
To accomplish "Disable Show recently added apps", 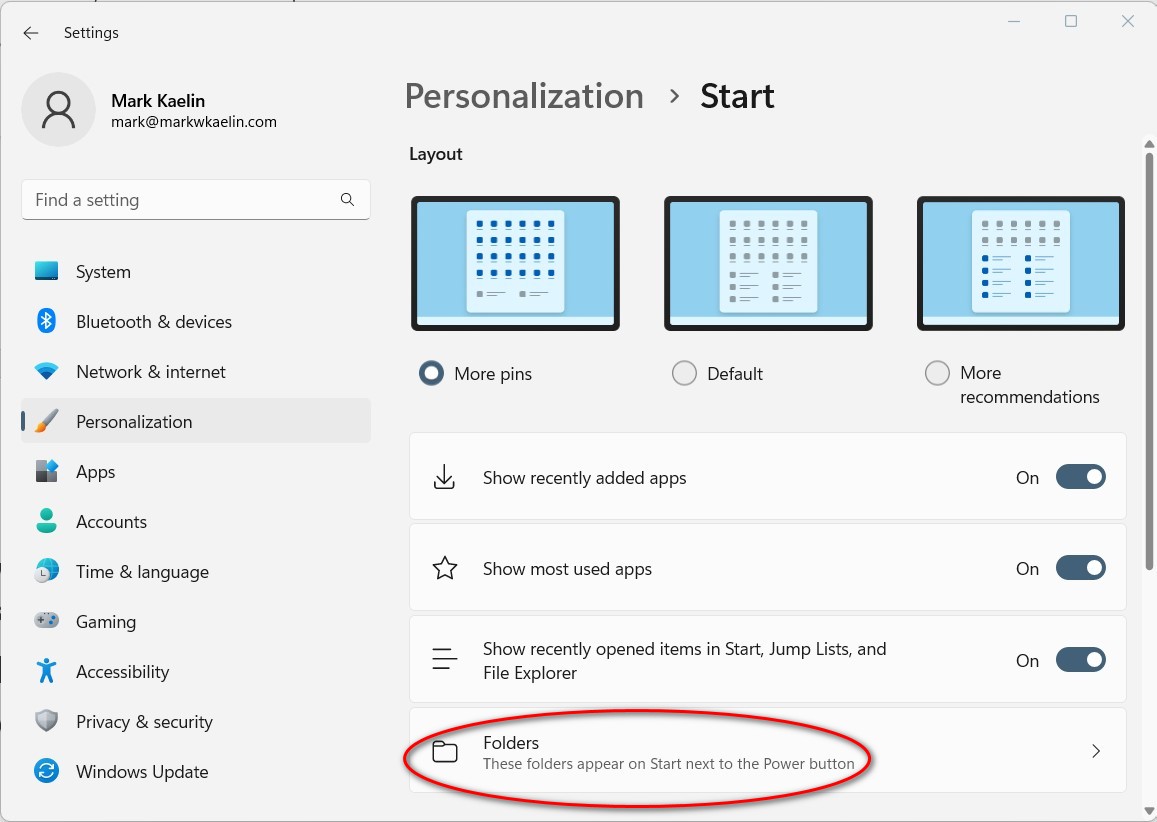I will (1081, 477).
